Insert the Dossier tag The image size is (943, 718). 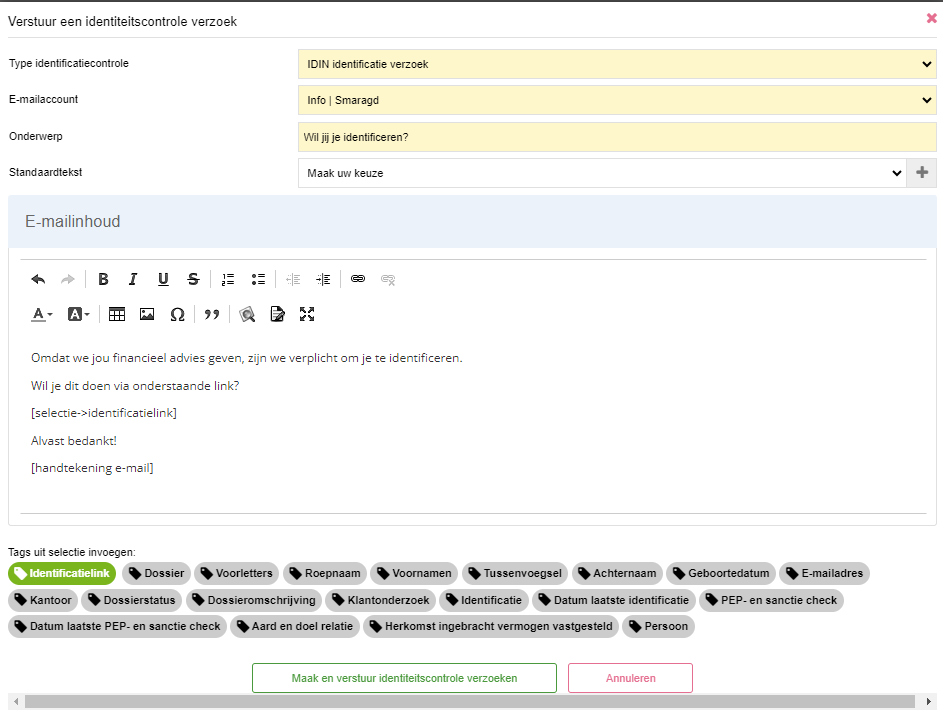[156, 574]
